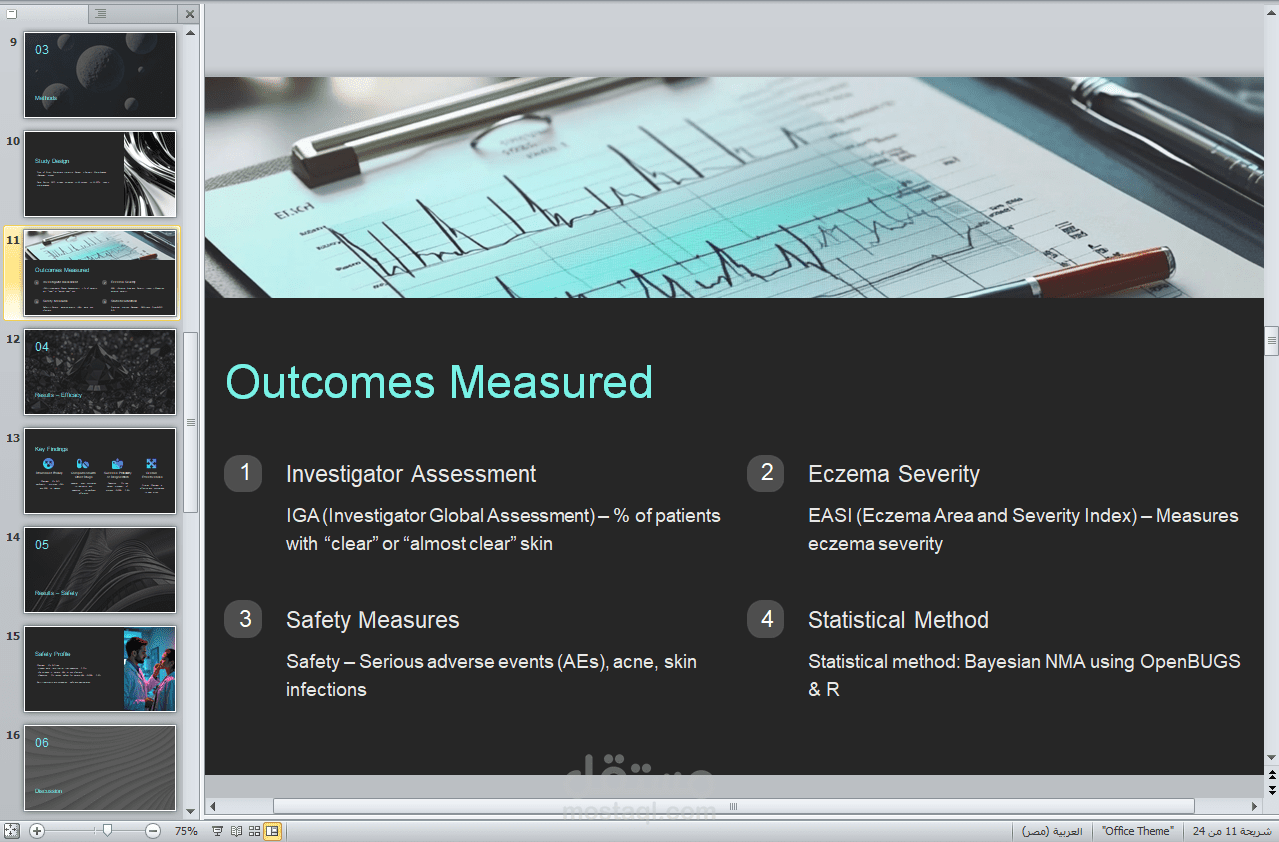Viewport: 1279px width, 842px height.
Task: Click the Next Slide double-arrow button
Action: (1271, 789)
